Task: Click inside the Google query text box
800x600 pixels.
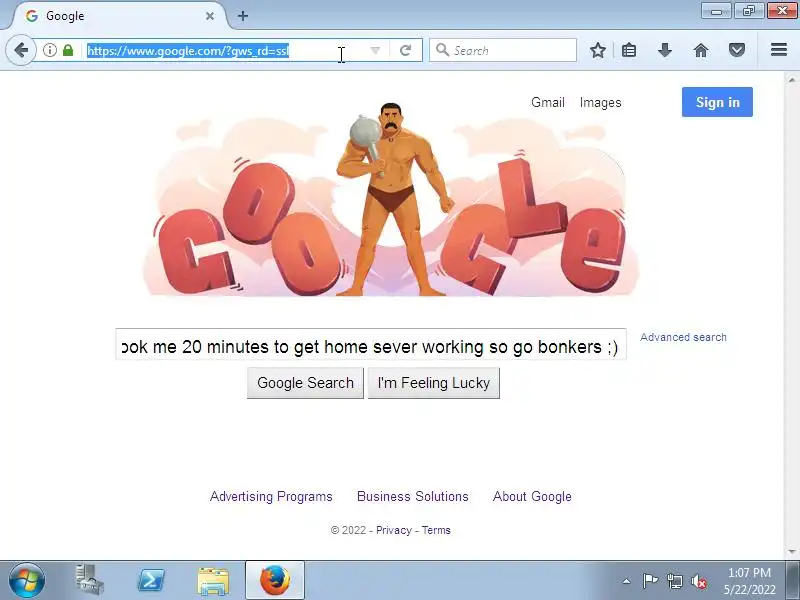Action: point(371,344)
